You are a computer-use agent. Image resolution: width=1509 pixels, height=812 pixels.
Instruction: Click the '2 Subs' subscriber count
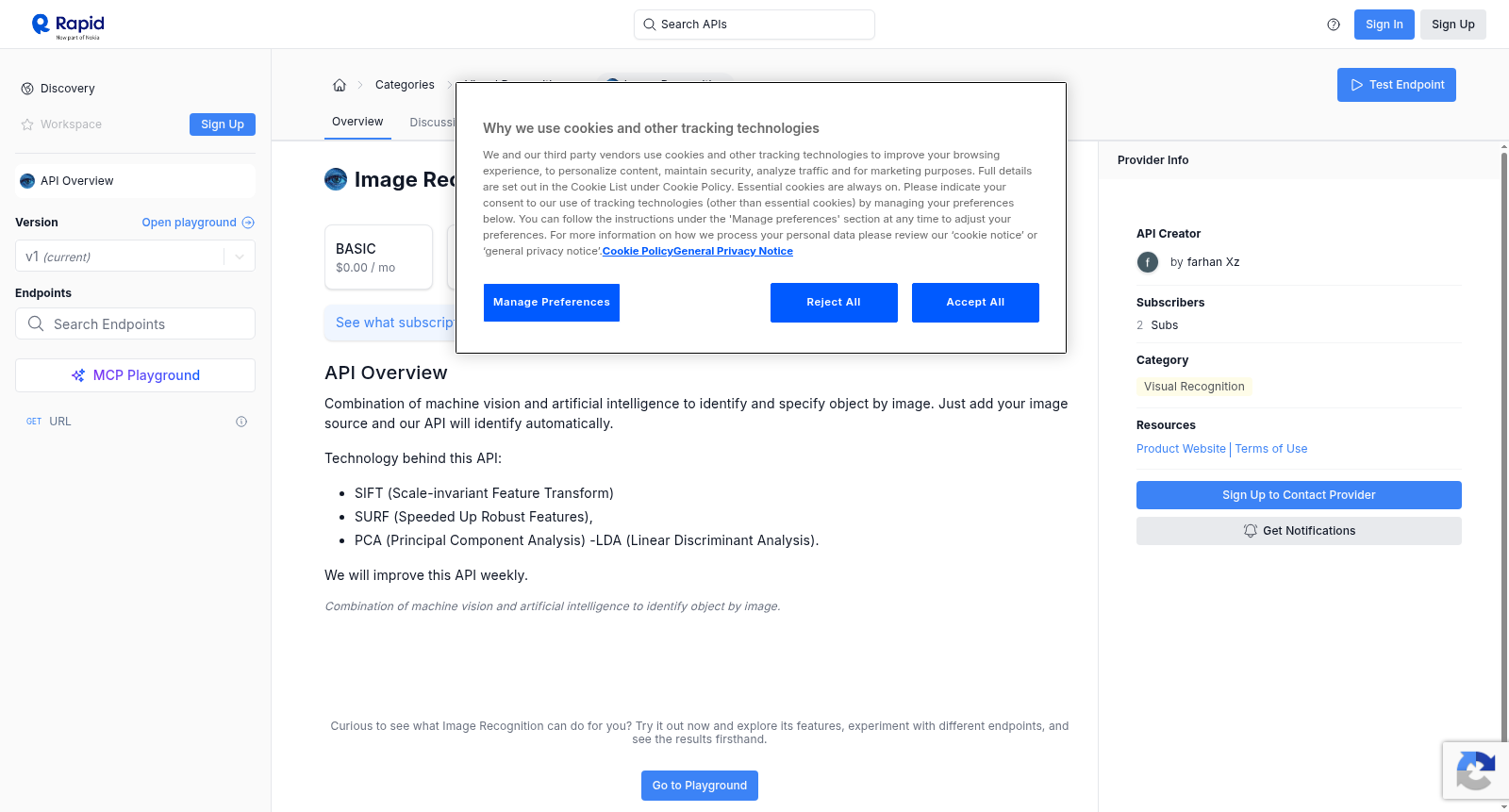(1157, 325)
